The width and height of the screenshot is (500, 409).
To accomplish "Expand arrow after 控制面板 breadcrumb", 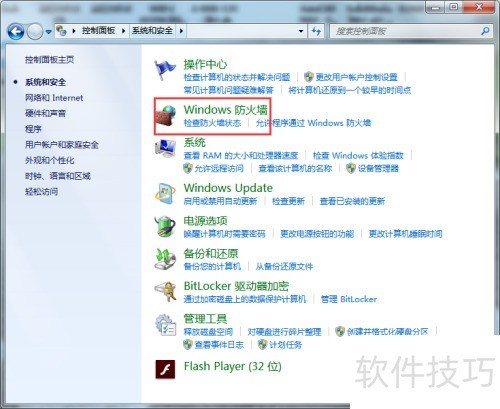I will click(x=124, y=31).
